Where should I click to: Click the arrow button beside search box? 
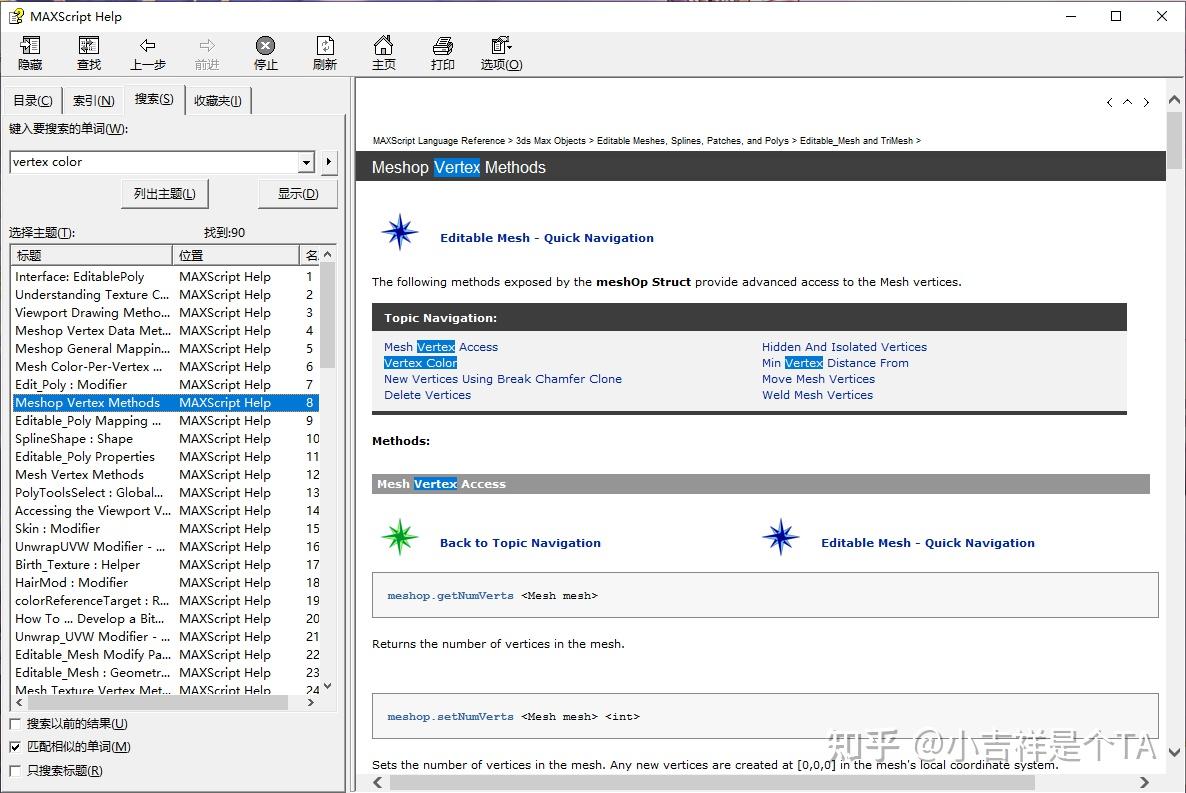pyautogui.click(x=327, y=162)
